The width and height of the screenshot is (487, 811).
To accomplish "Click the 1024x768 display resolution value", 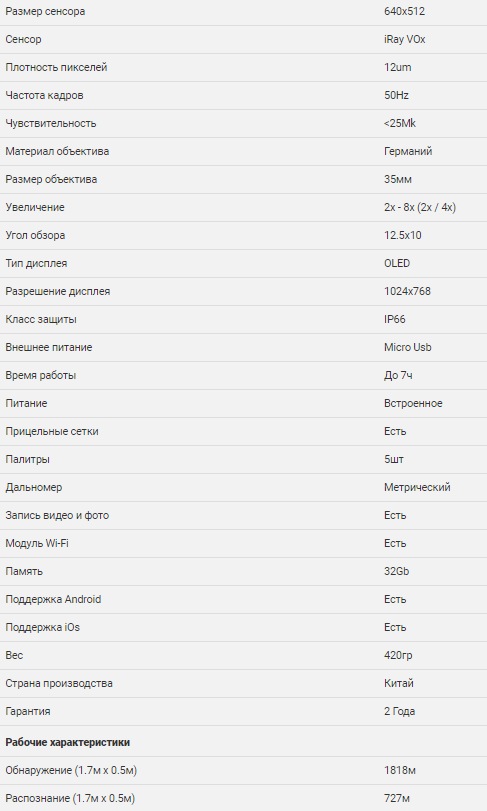I will 407,291.
